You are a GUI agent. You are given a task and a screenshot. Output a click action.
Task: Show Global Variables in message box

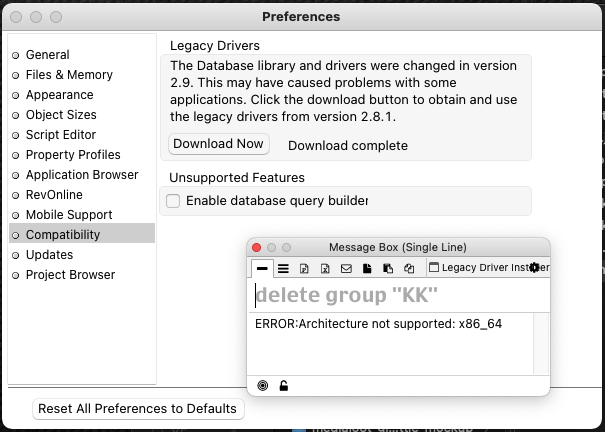click(325, 268)
